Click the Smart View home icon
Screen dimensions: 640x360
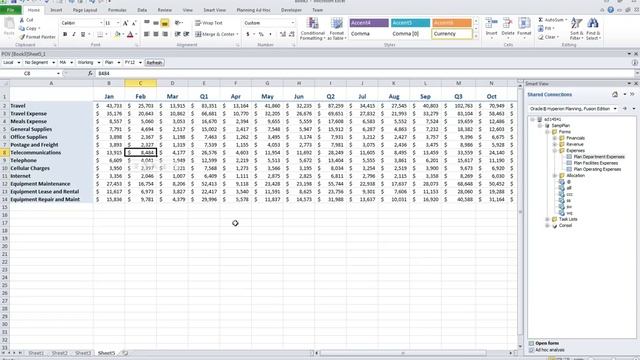(x=615, y=95)
